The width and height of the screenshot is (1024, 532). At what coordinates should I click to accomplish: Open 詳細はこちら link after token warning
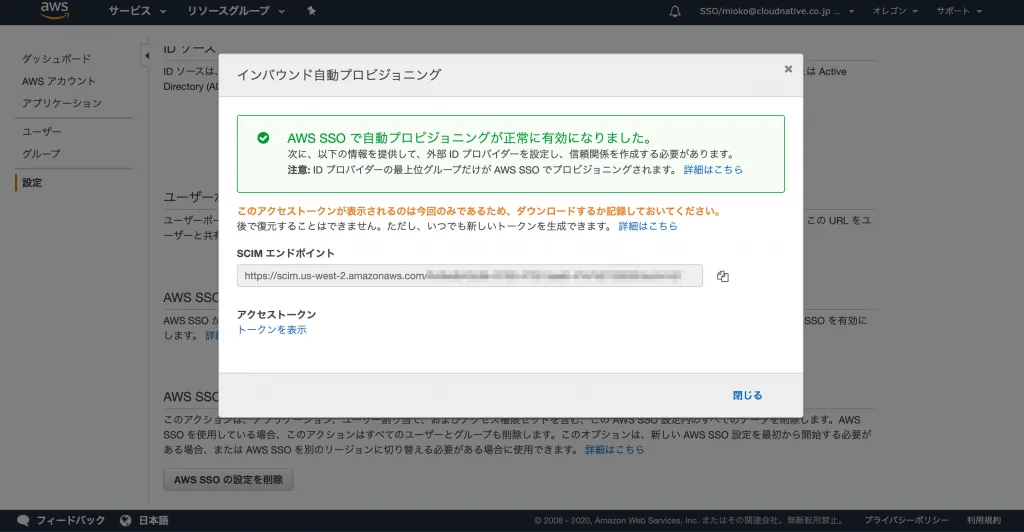[648, 226]
